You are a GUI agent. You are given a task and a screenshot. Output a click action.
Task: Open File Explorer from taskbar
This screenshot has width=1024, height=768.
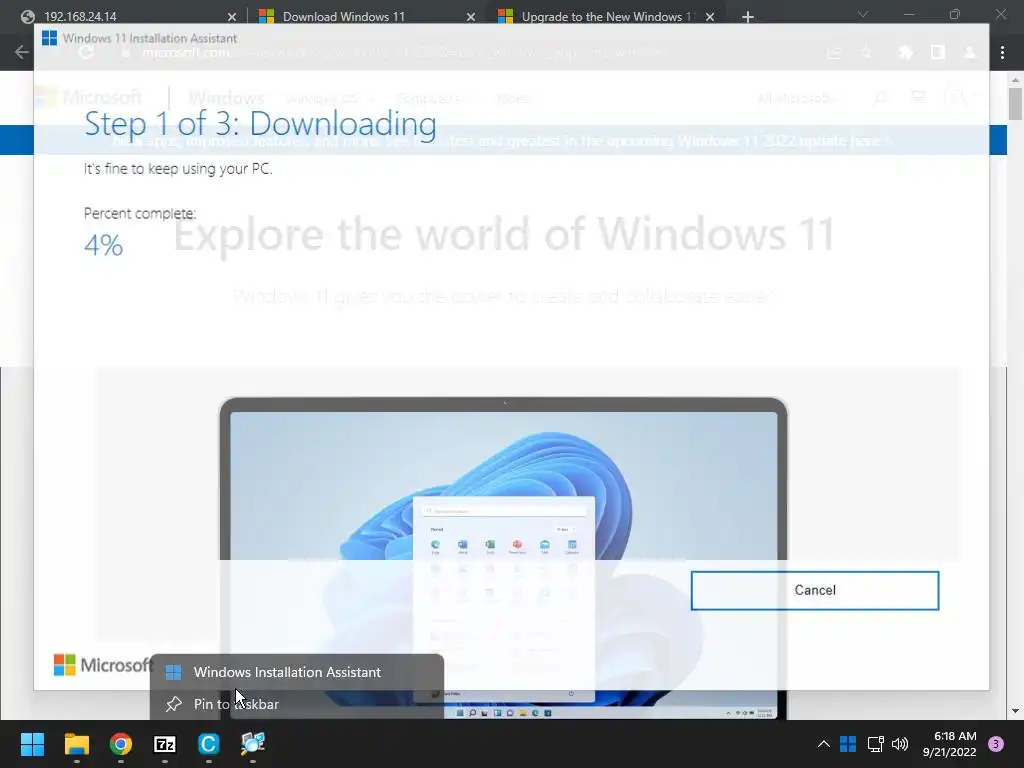(x=76, y=744)
